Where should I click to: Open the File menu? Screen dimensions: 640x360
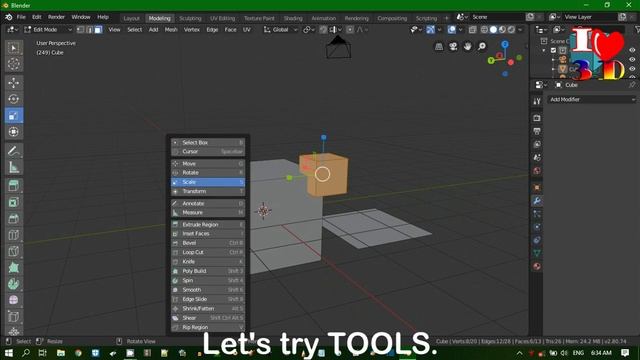click(21, 17)
